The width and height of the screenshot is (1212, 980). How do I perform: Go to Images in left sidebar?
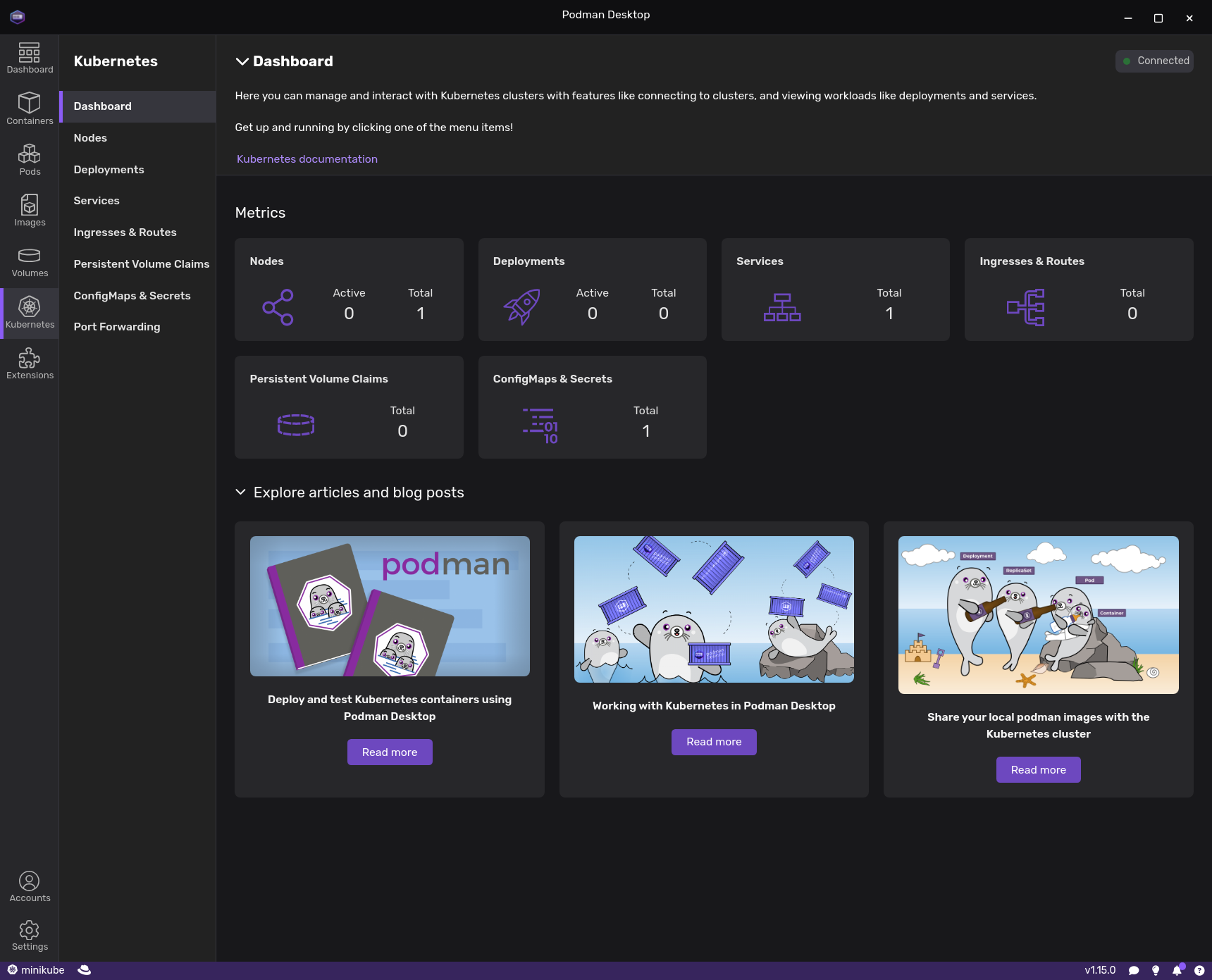pos(30,210)
